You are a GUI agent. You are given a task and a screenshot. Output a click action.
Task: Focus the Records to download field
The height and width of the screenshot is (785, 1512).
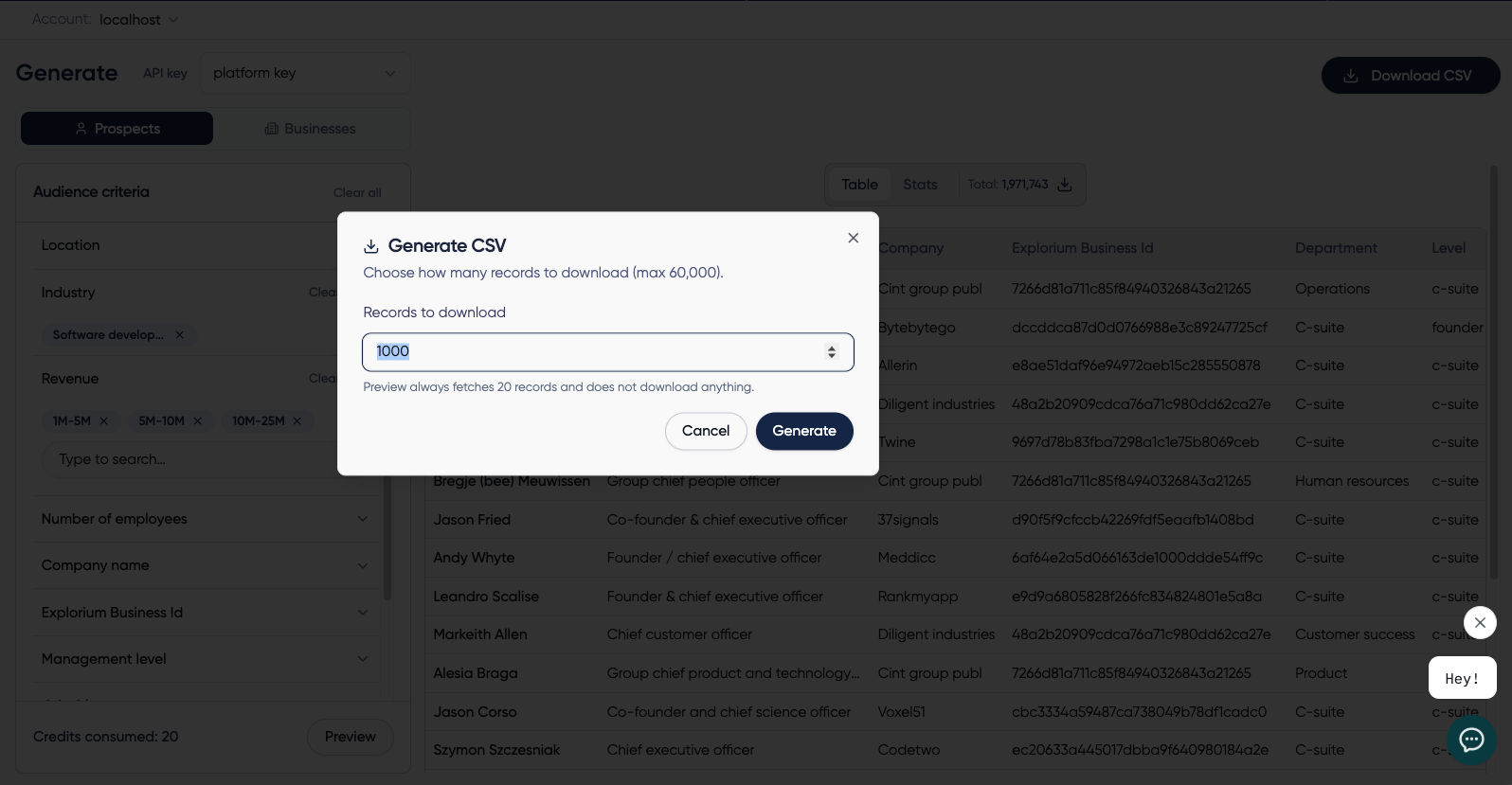[607, 352]
